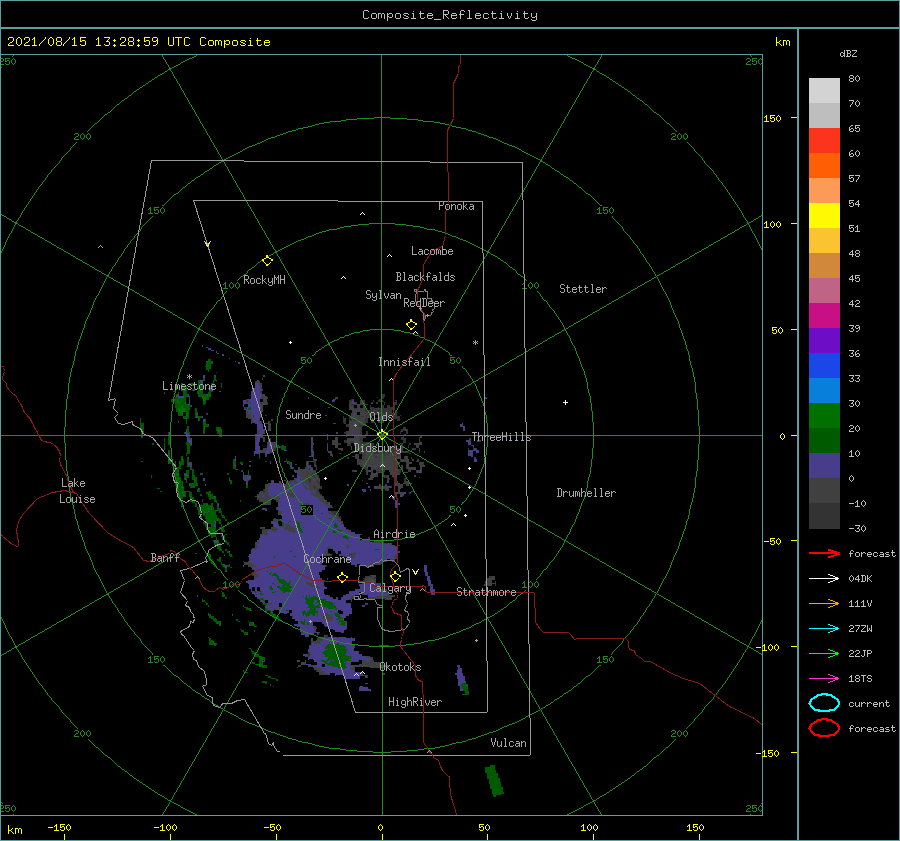Select the Sundre label
Viewport: 900px width, 841px height.
[303, 414]
